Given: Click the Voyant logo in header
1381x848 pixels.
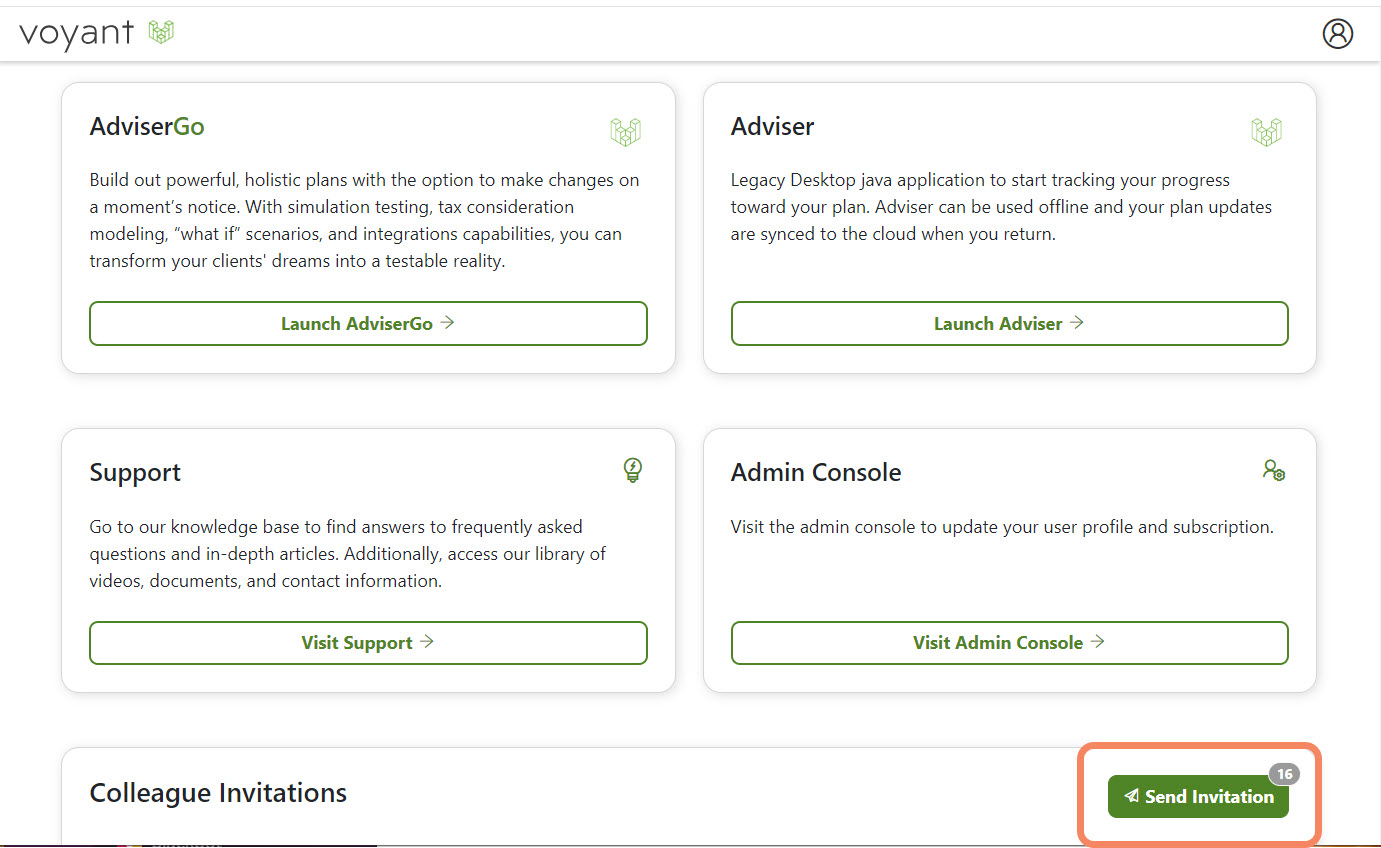Looking at the screenshot, I should [x=97, y=33].
